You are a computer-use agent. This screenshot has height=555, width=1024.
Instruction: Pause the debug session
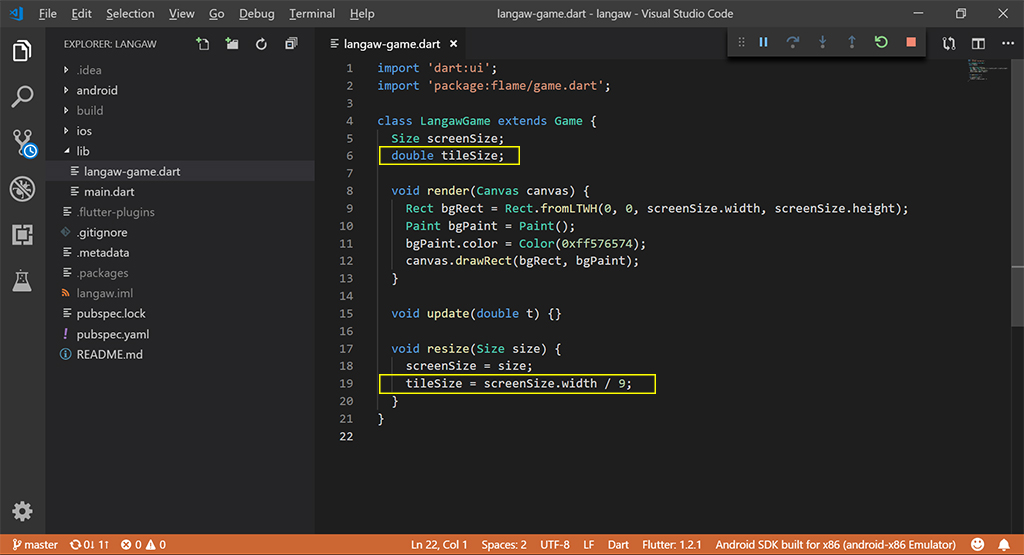tap(763, 42)
